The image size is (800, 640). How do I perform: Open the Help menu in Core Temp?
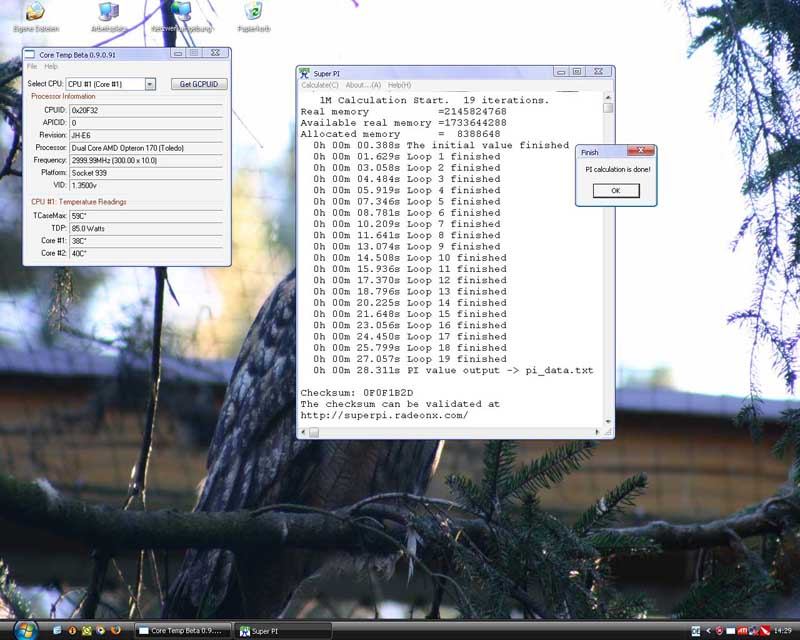tap(51, 66)
